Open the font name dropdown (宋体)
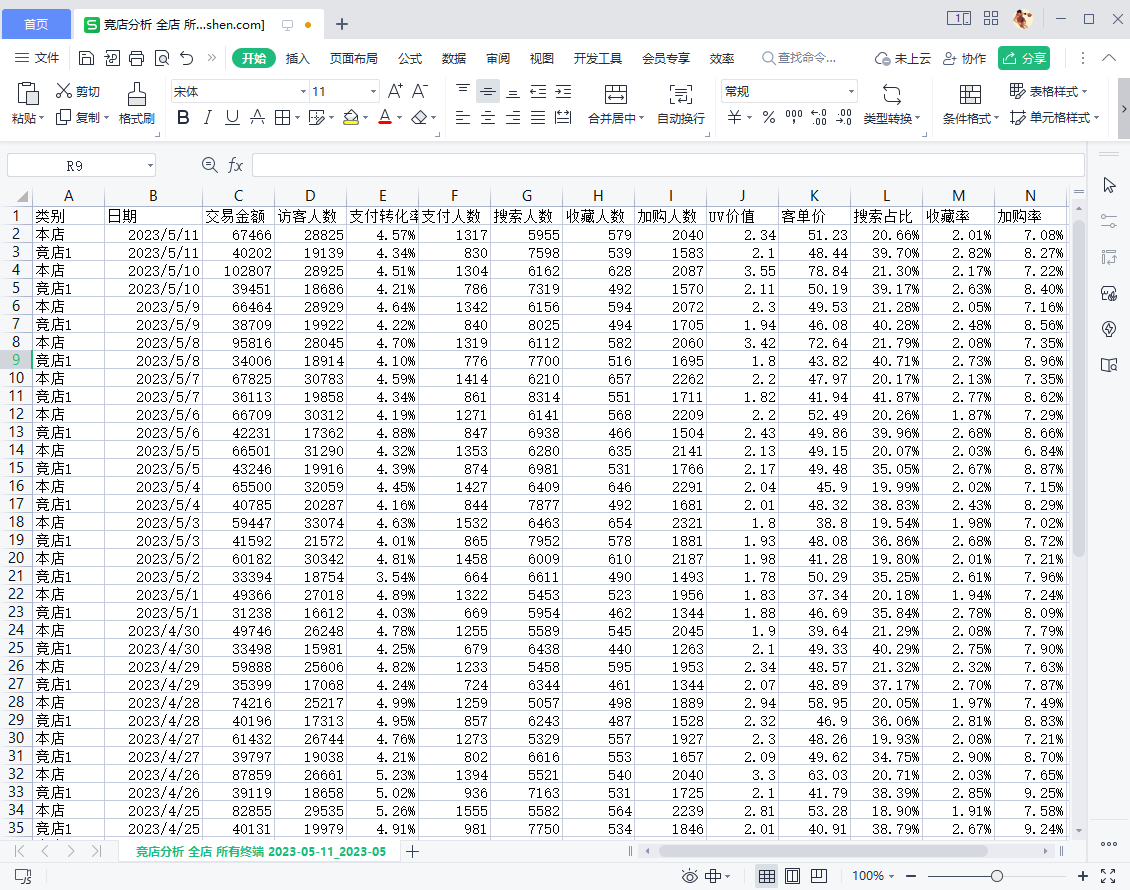Viewport: 1130px width, 890px height. pyautogui.click(x=303, y=92)
